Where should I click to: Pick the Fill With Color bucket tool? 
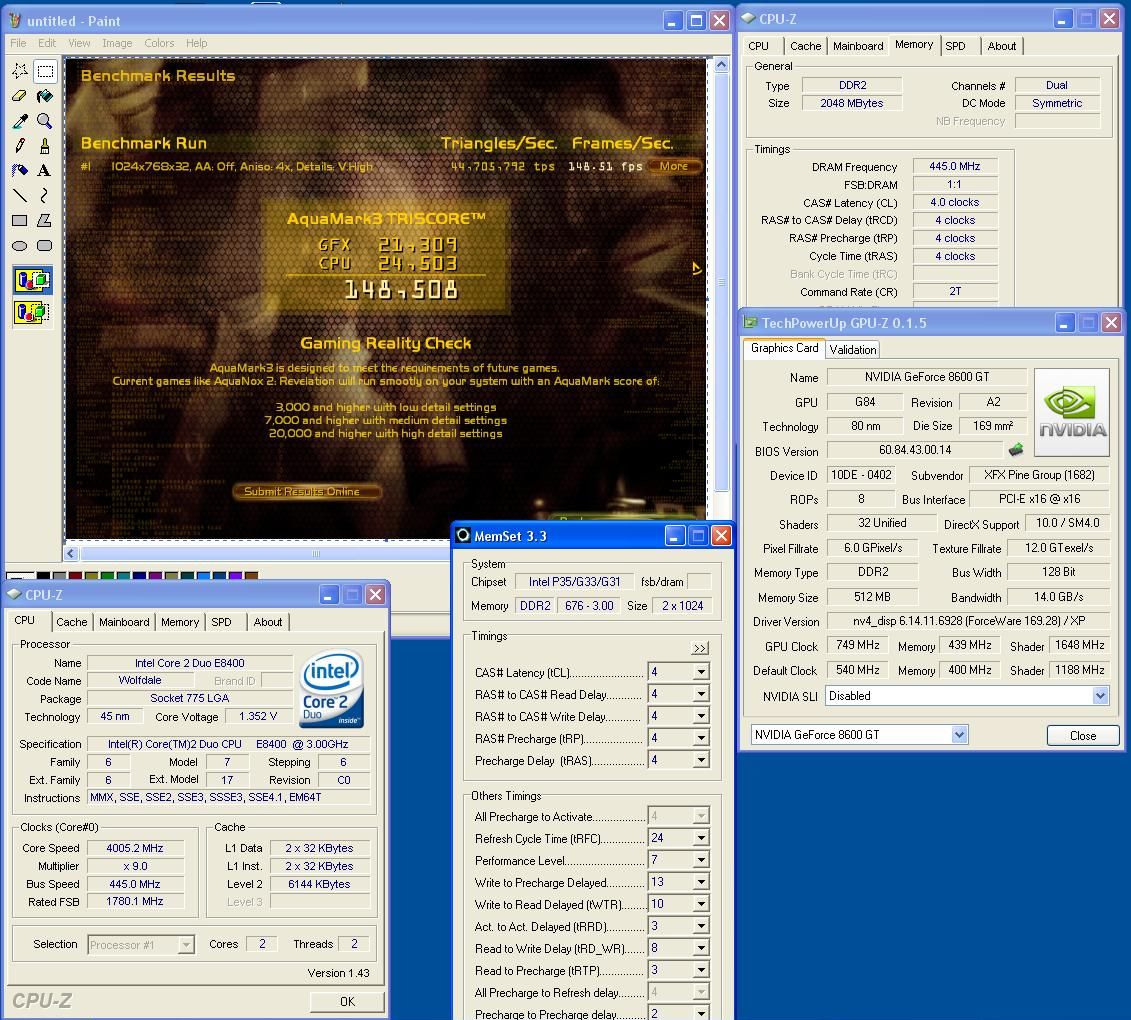click(x=45, y=96)
